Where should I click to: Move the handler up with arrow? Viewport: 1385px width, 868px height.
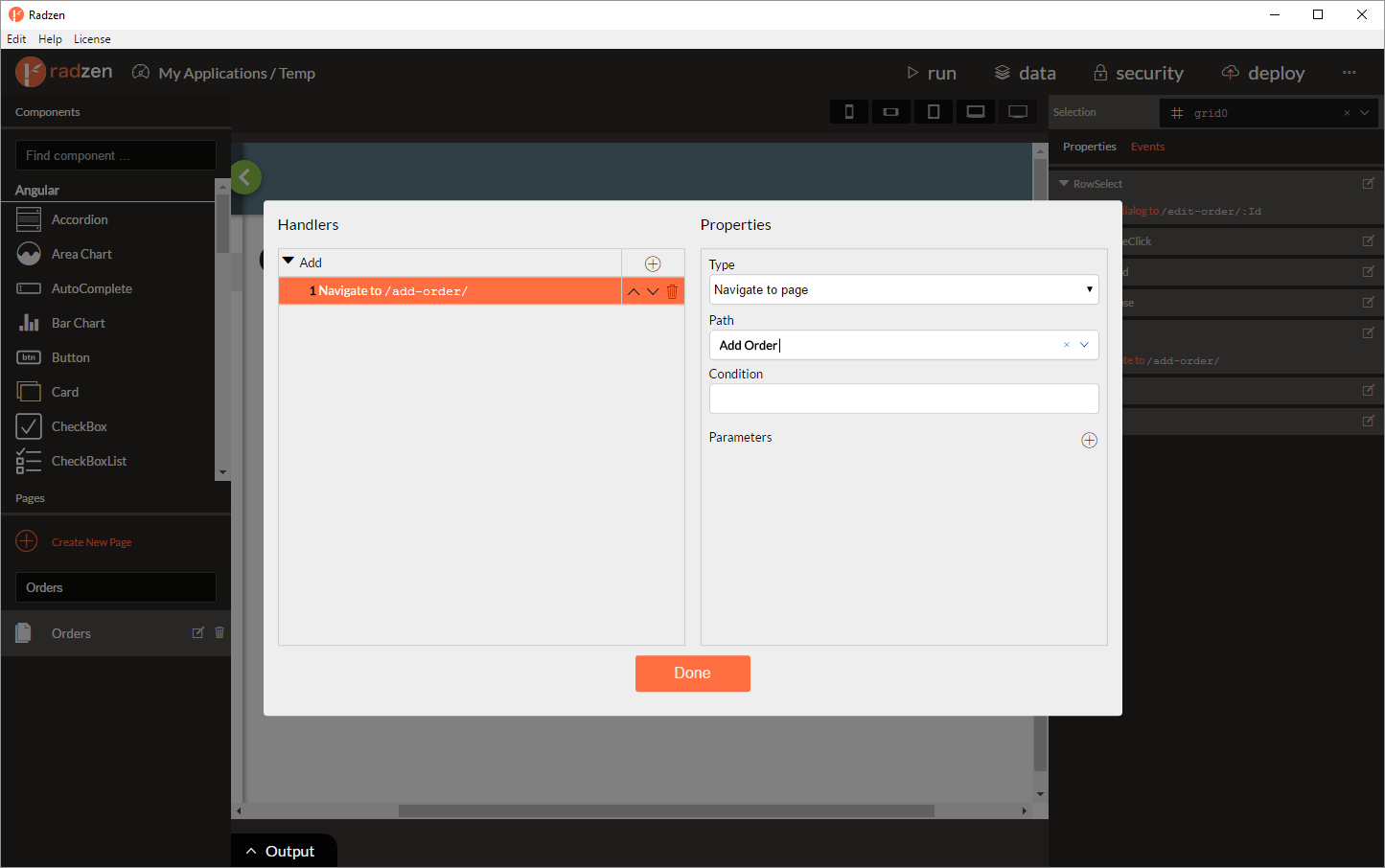(x=634, y=291)
